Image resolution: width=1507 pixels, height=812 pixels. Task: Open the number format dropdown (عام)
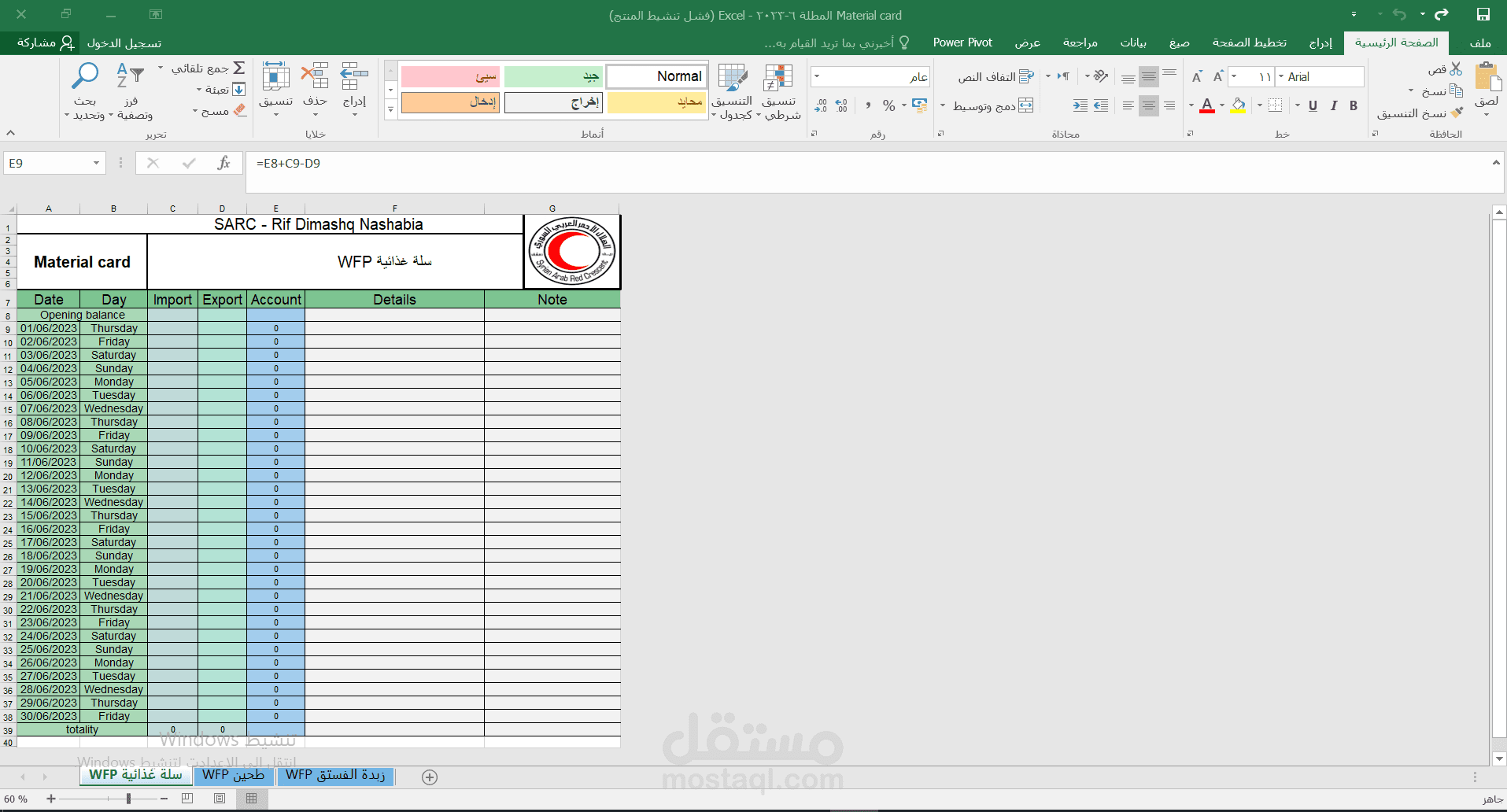click(x=817, y=76)
